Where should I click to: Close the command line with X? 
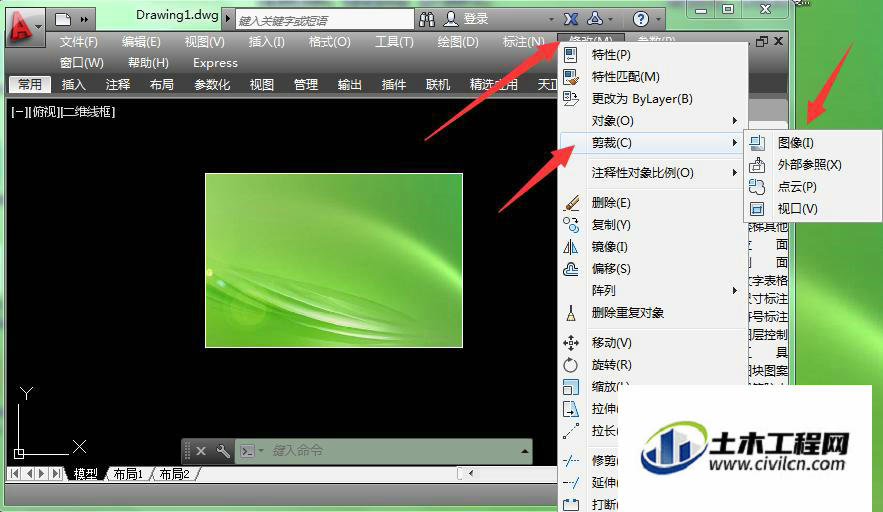(201, 451)
